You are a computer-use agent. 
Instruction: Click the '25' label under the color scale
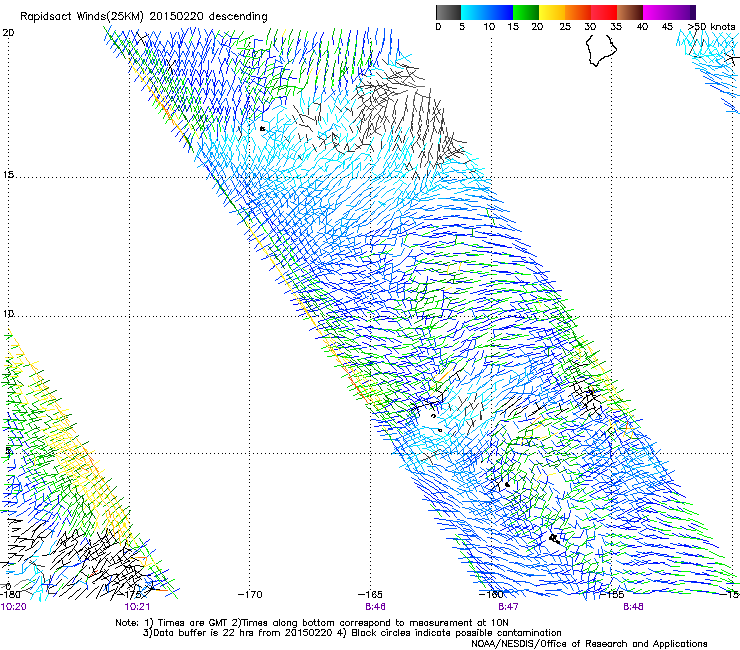click(x=565, y=27)
